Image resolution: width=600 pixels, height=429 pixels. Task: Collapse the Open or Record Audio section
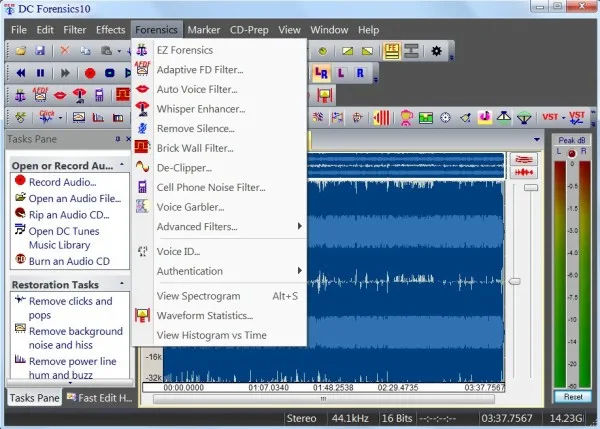[122, 165]
